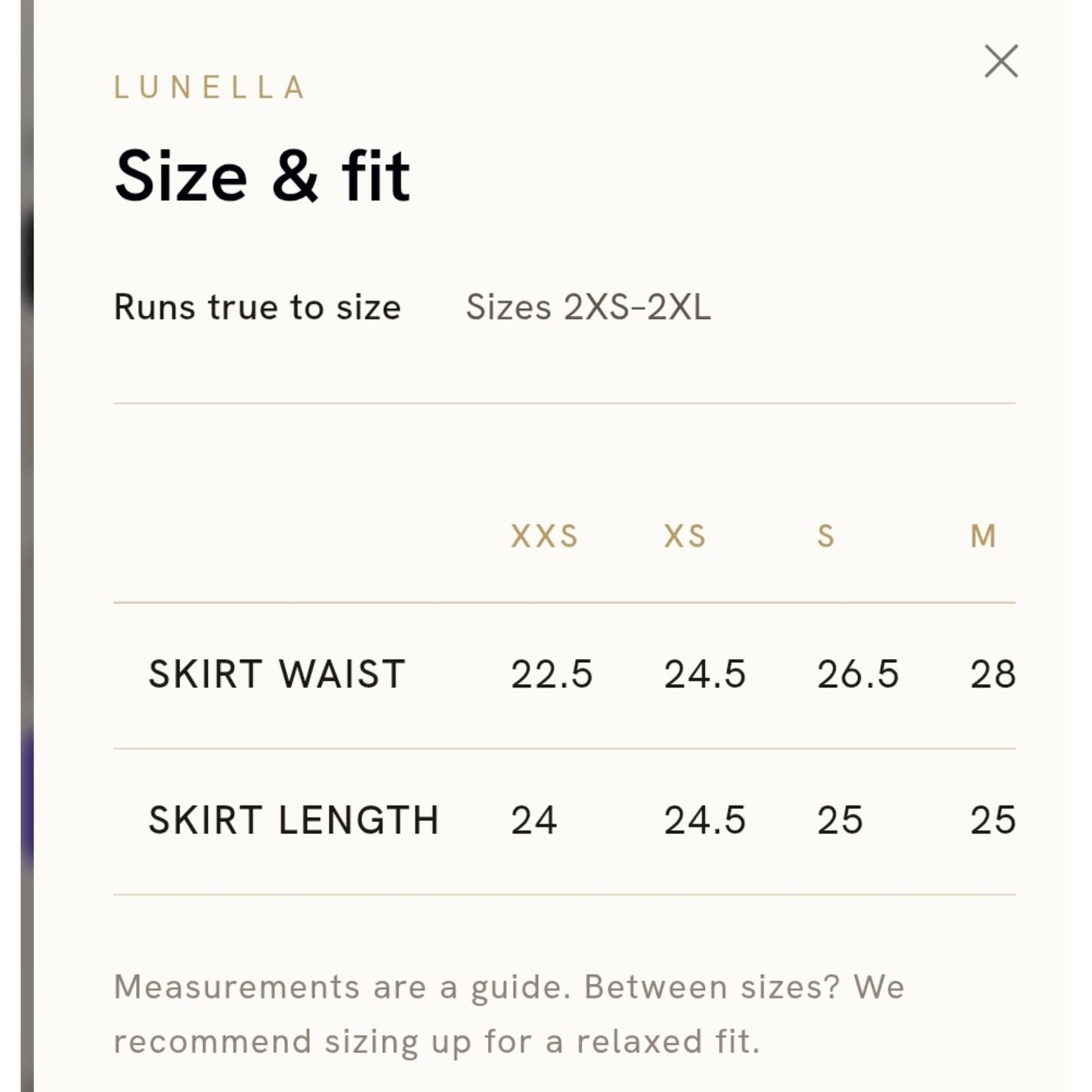The width and height of the screenshot is (1092, 1092).
Task: Click the skirt length value for size S
Action: 840,821
